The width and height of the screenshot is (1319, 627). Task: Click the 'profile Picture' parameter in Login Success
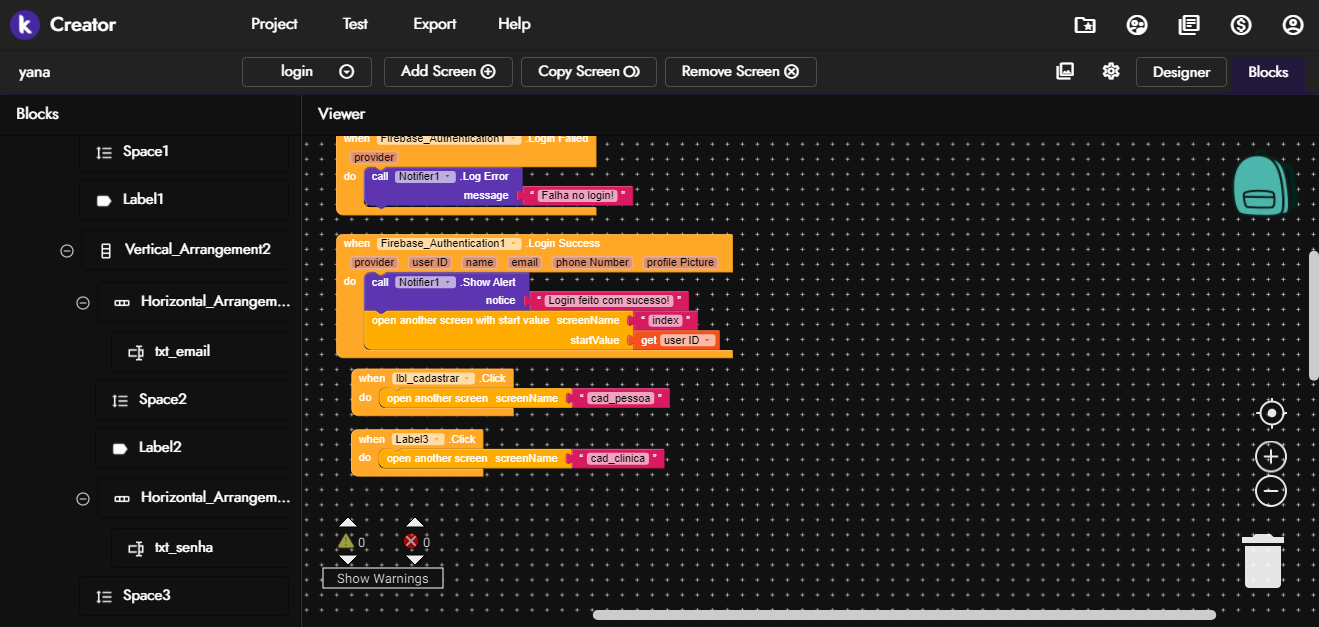click(680, 262)
